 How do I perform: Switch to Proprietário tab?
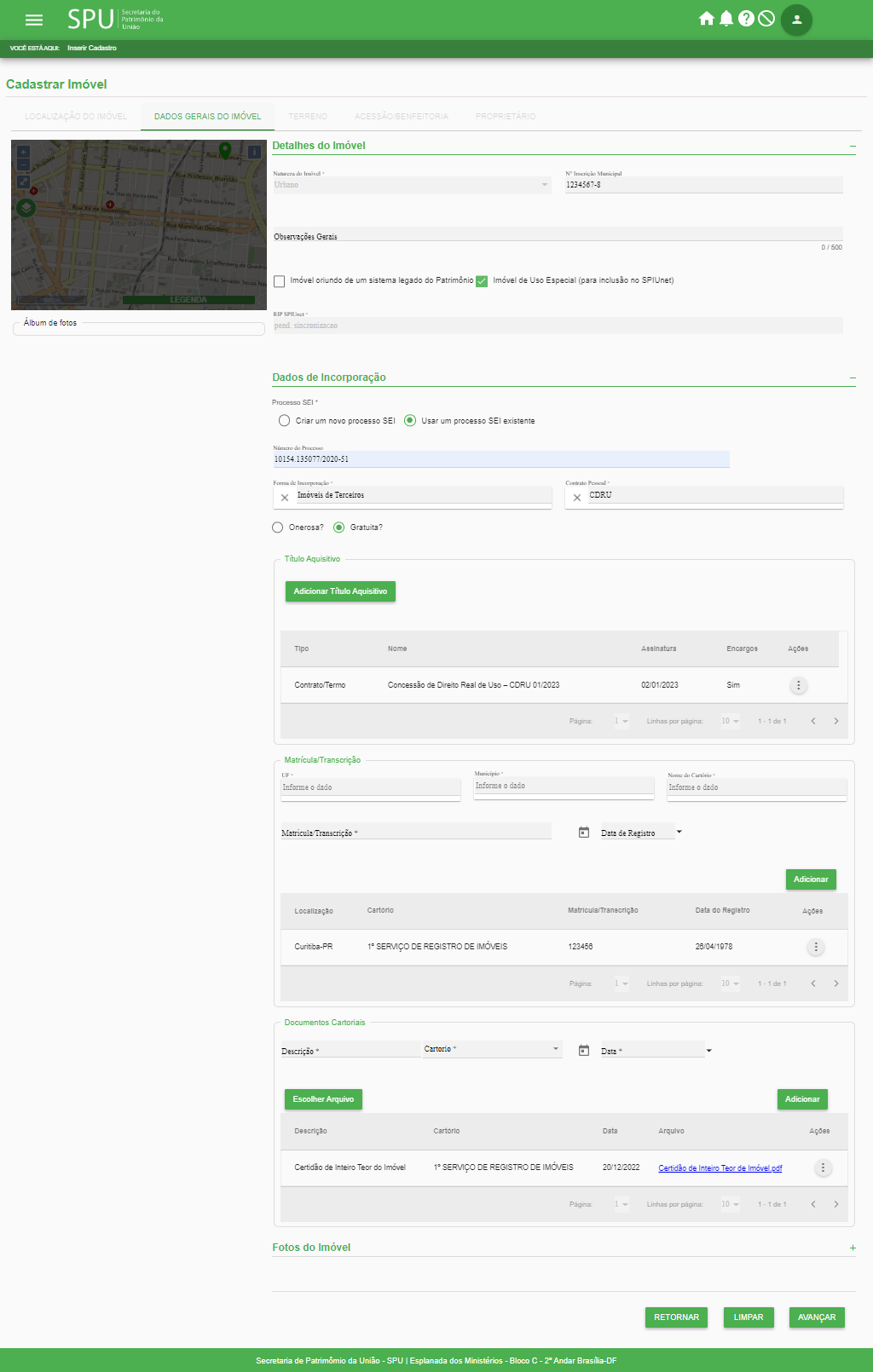click(x=506, y=117)
